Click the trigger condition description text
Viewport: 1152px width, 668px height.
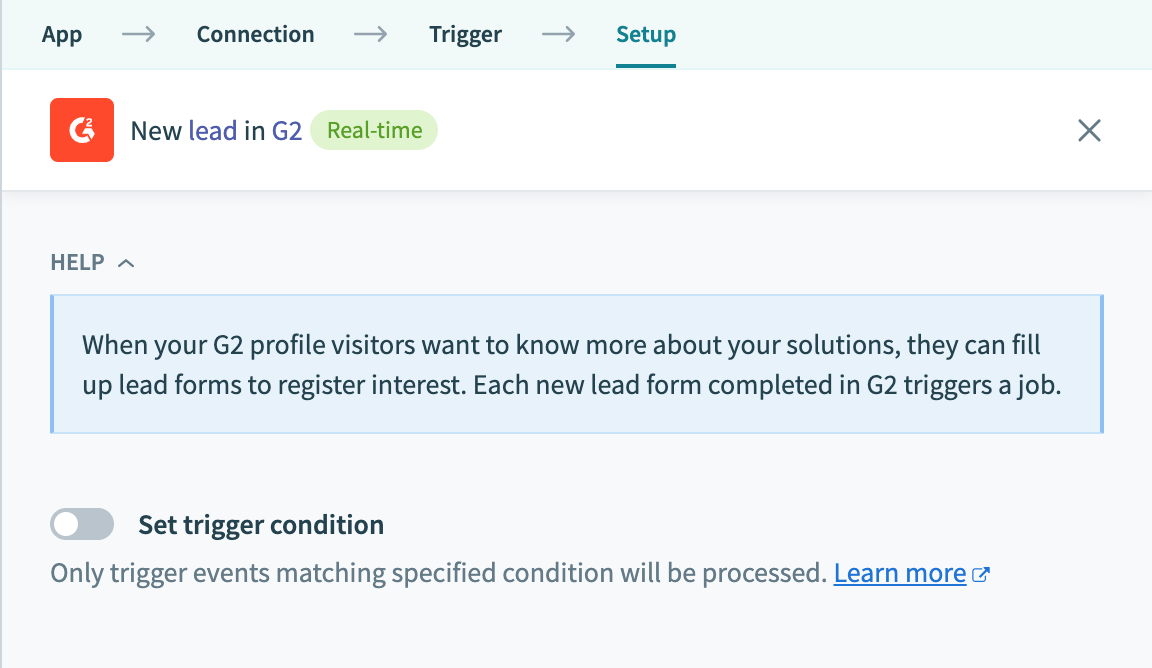[438, 574]
